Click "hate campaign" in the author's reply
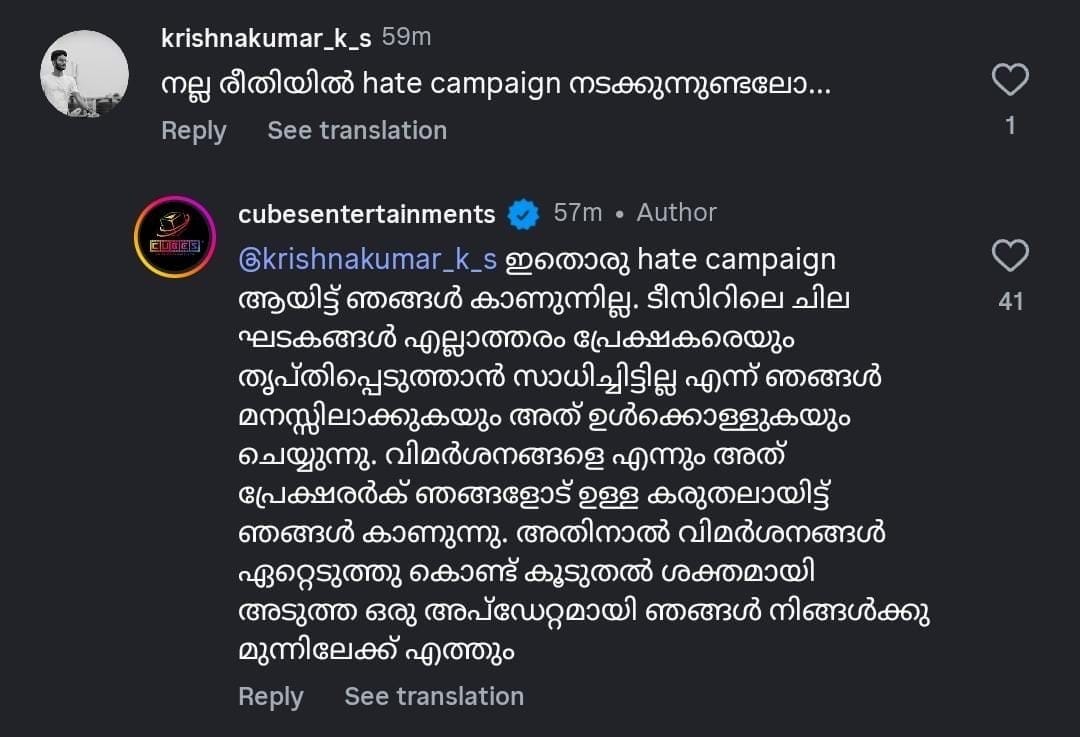 point(735,260)
